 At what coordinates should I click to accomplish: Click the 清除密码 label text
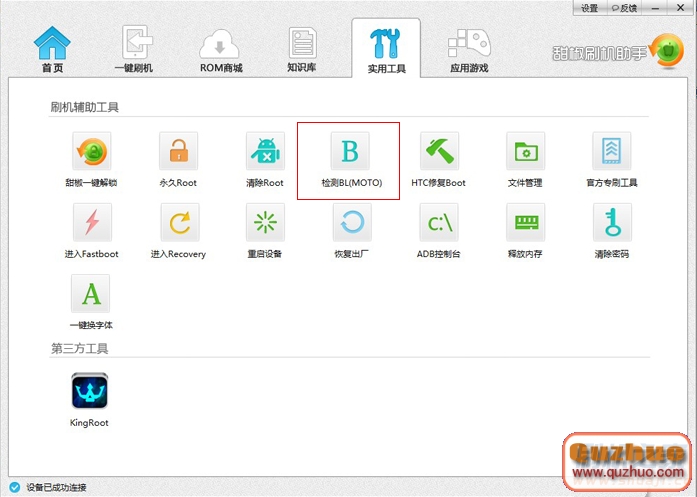[612, 254]
